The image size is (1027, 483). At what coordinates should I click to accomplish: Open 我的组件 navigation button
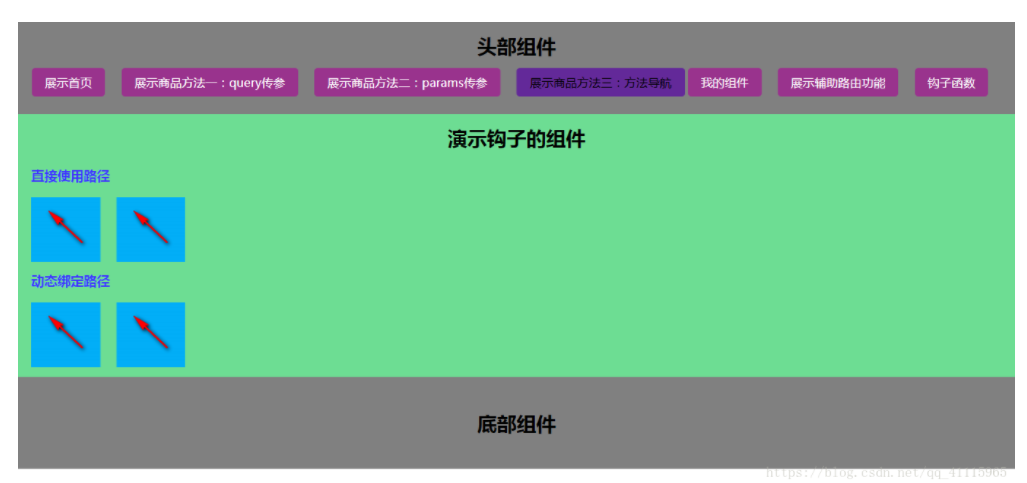(724, 83)
